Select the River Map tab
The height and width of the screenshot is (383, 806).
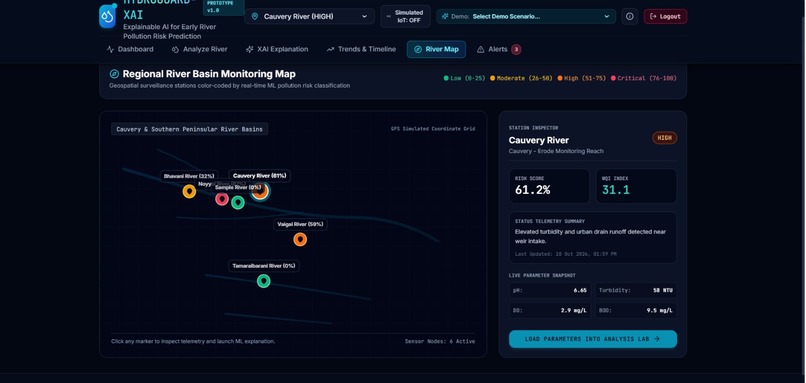[436, 49]
